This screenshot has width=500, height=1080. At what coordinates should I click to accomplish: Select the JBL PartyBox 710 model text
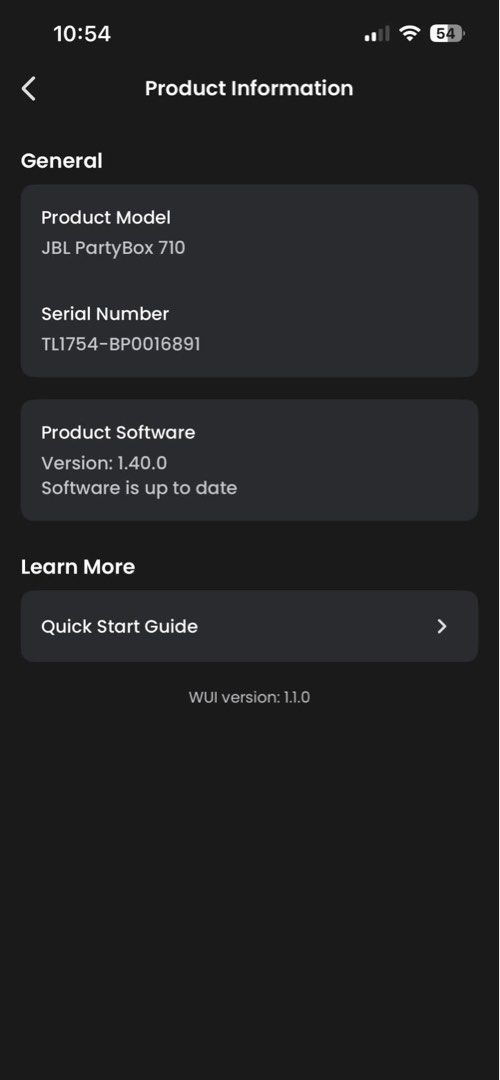[x=113, y=247]
